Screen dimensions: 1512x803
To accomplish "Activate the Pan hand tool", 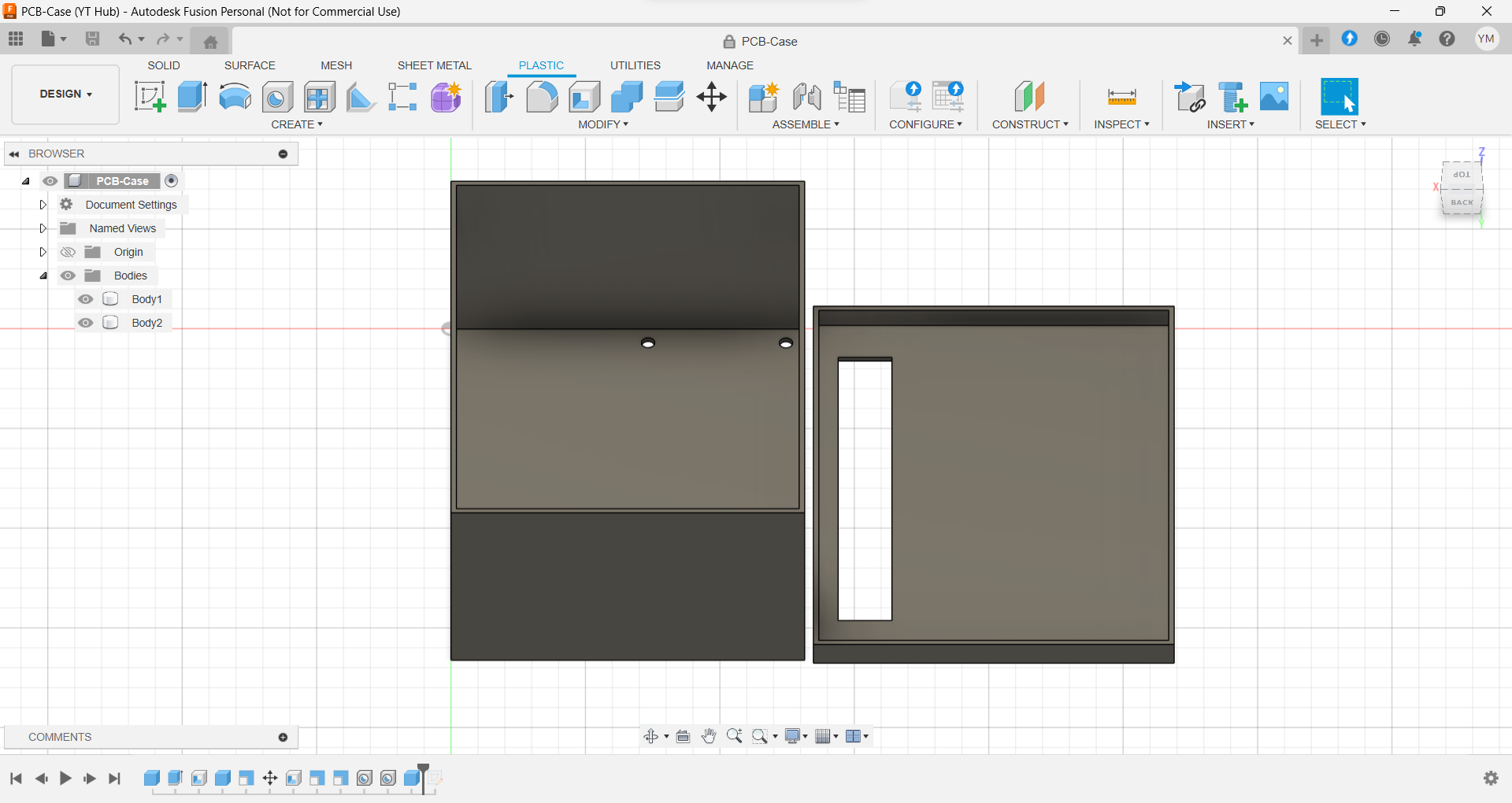I will (x=709, y=736).
